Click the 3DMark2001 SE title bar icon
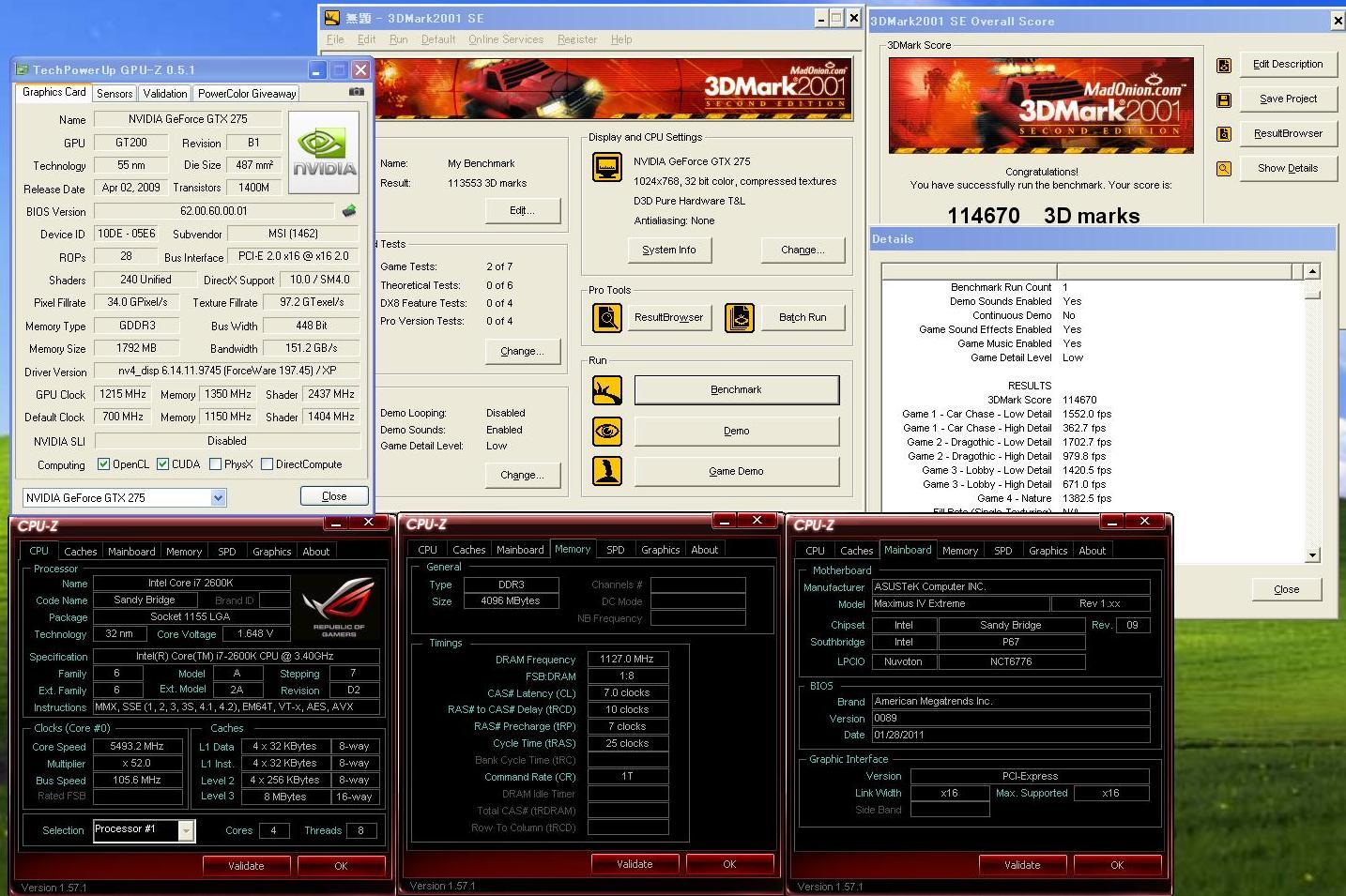 pyautogui.click(x=331, y=18)
